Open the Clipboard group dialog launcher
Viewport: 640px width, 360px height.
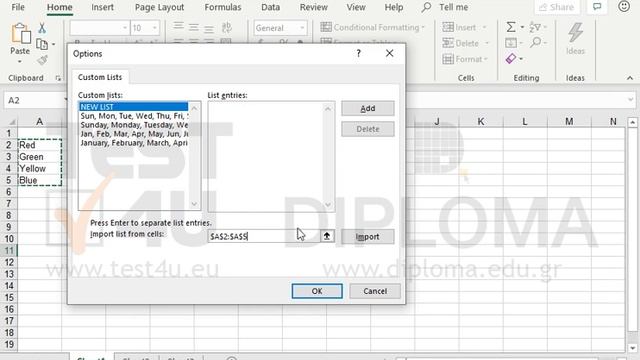point(58,78)
